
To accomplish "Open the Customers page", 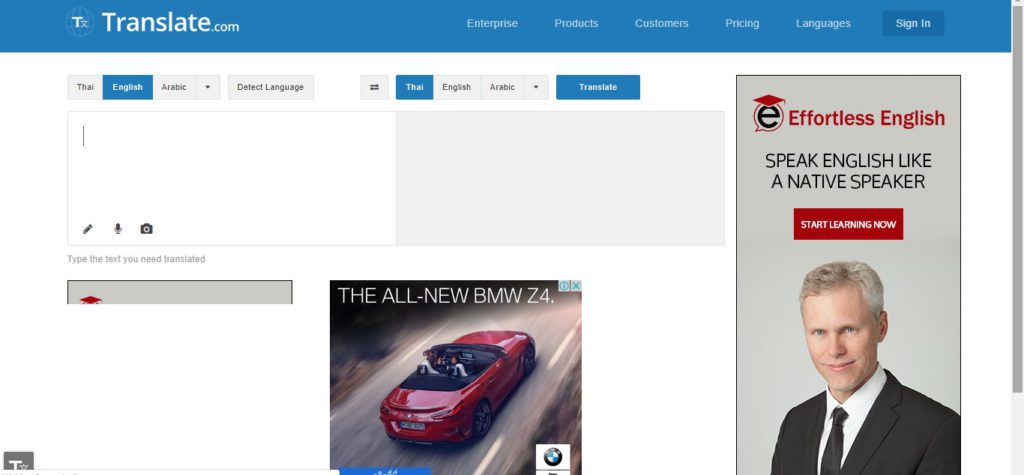I will coord(662,24).
